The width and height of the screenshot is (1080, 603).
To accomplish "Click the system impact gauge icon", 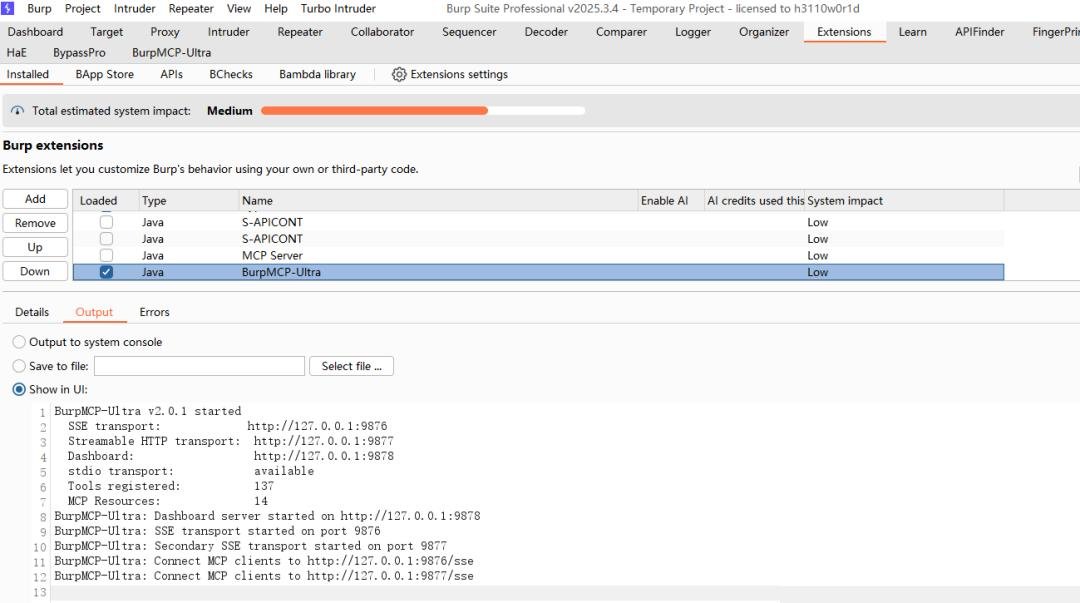I will (17, 111).
